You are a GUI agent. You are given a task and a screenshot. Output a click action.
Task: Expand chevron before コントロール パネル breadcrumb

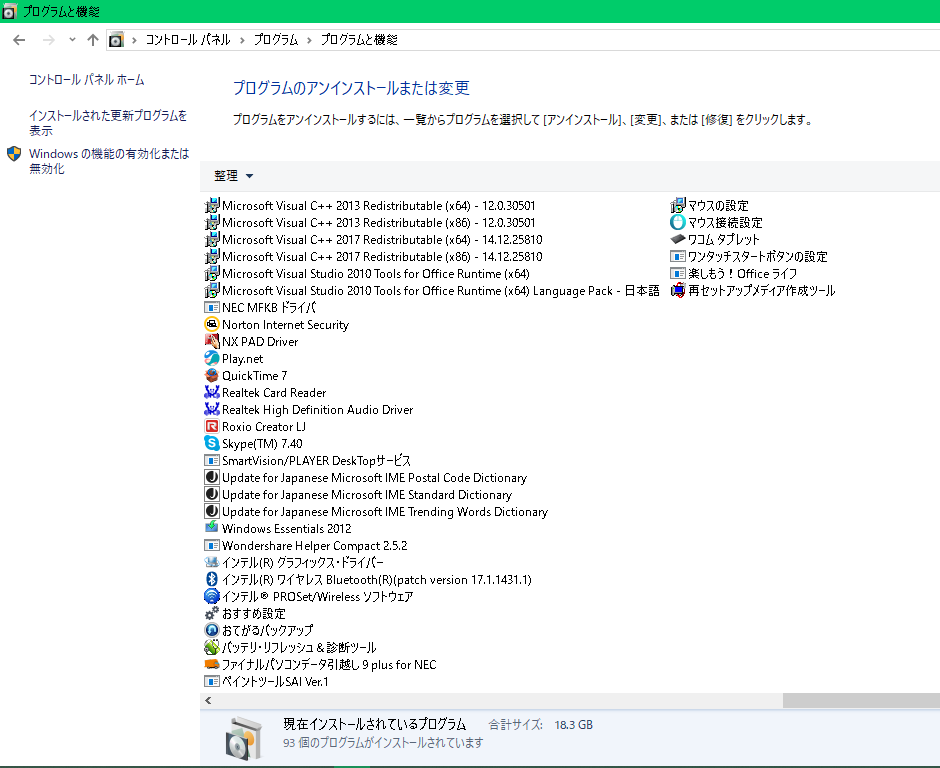click(x=134, y=40)
